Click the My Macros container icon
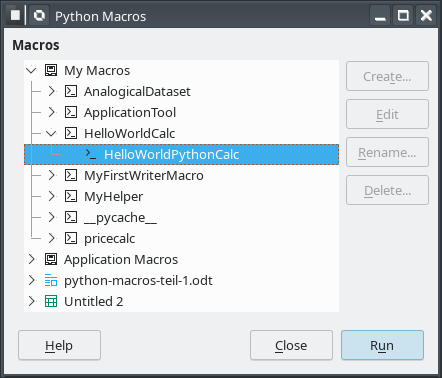 tap(51, 70)
